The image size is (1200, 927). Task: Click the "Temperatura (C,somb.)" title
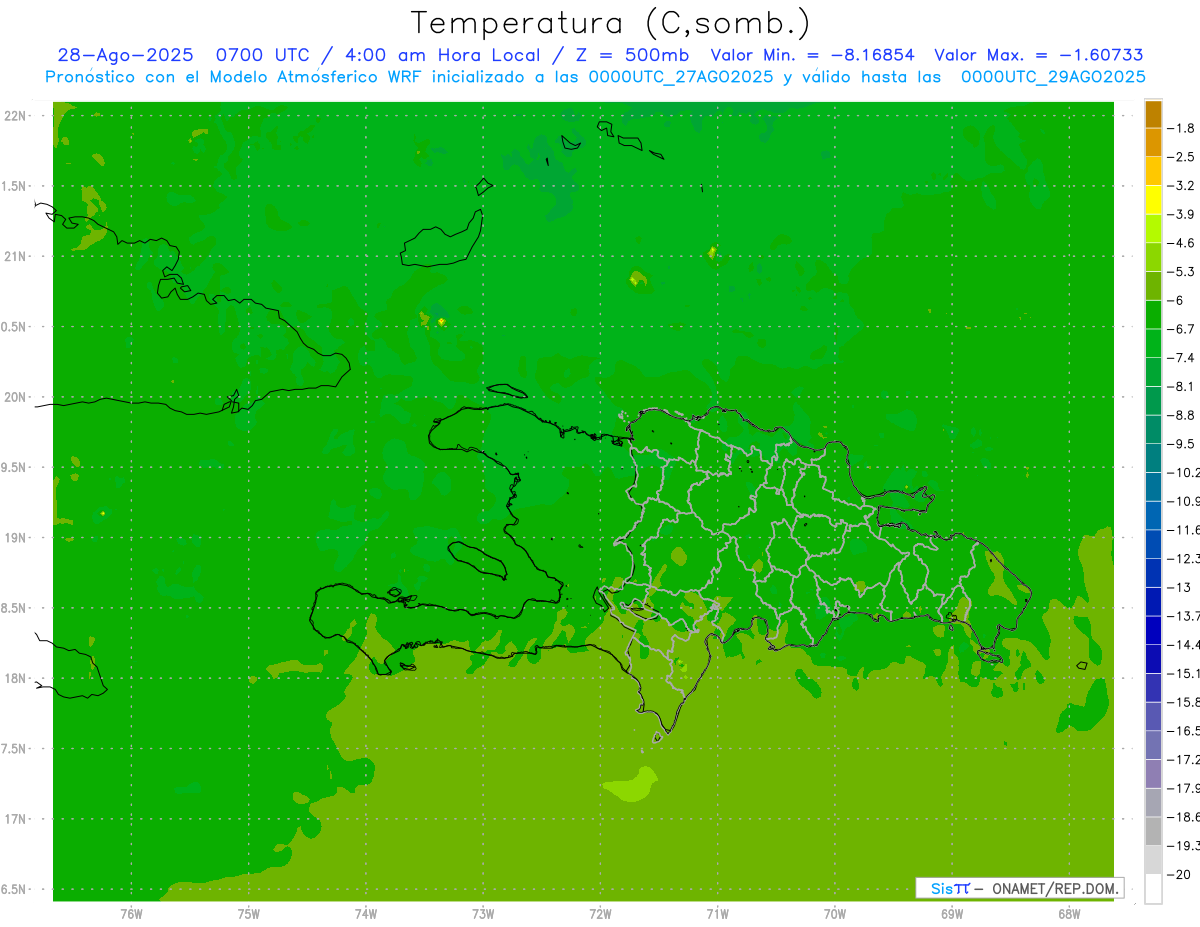point(611,23)
